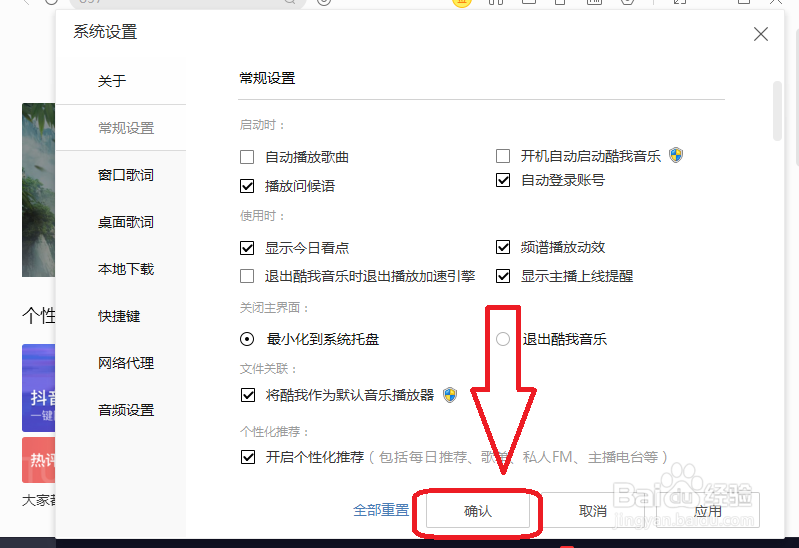The height and width of the screenshot is (548, 799).
Task: Close the 系统设置 dialog
Action: click(761, 34)
